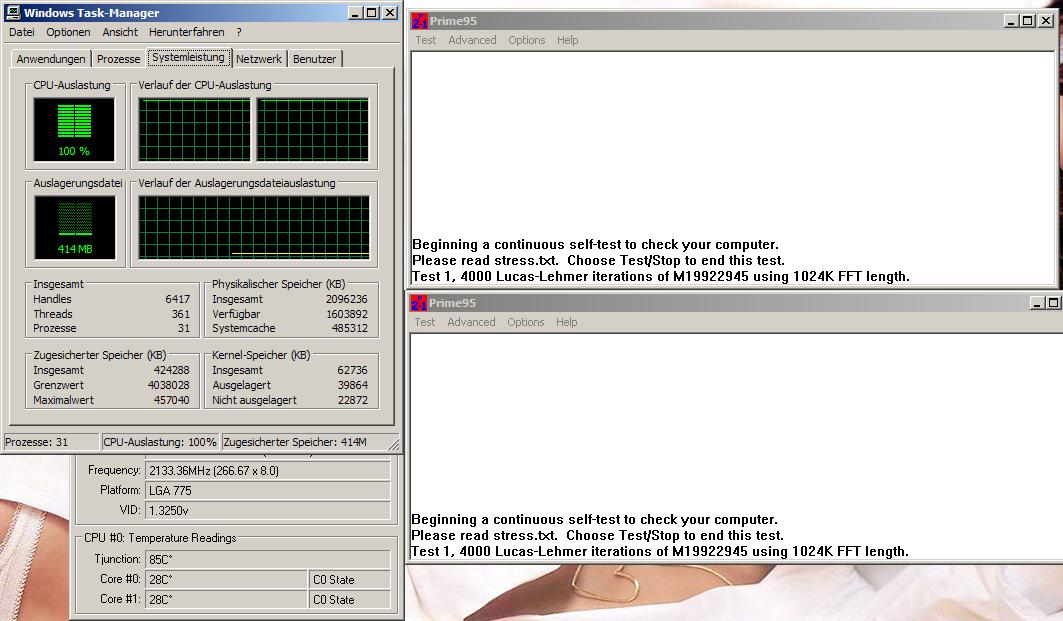This screenshot has width=1063, height=621.
Task: Maximize the Windows Task-Manager window
Action: tap(372, 13)
